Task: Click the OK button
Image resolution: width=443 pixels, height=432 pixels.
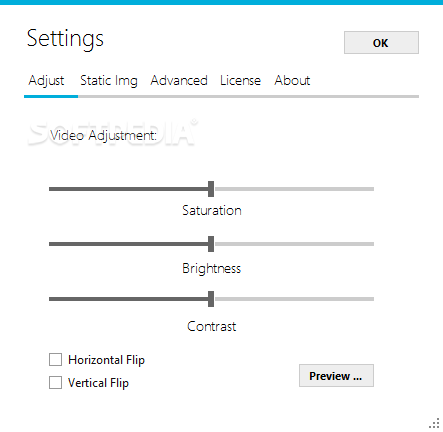Action: coord(381,42)
